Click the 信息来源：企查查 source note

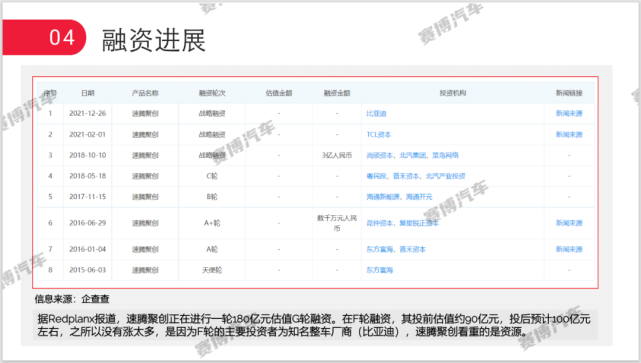pos(72,299)
